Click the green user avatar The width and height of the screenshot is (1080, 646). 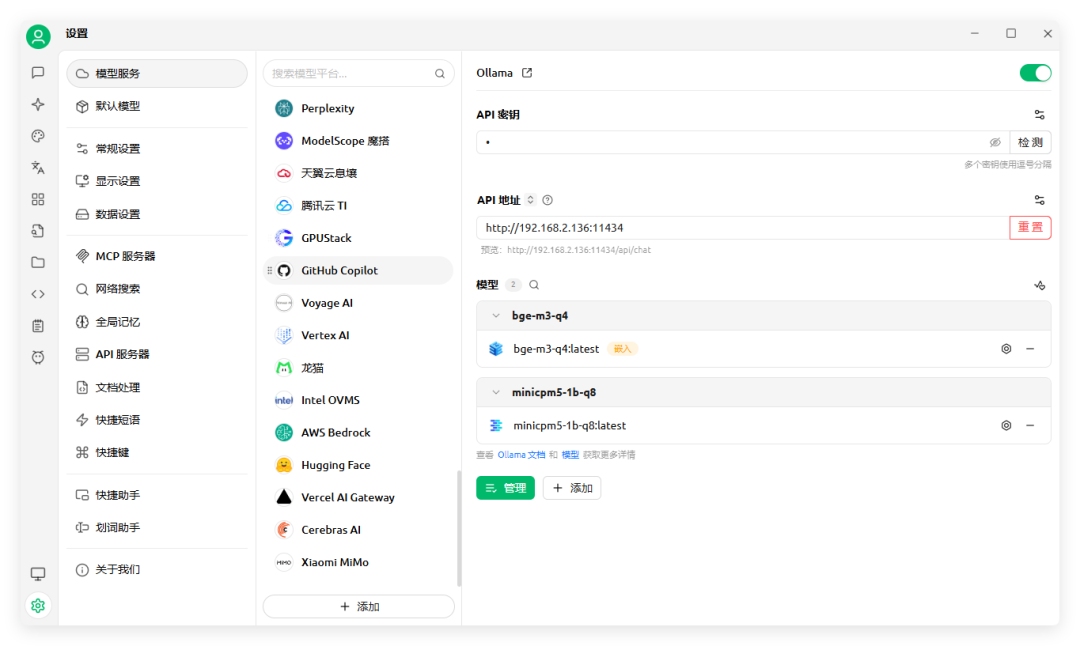[x=38, y=37]
